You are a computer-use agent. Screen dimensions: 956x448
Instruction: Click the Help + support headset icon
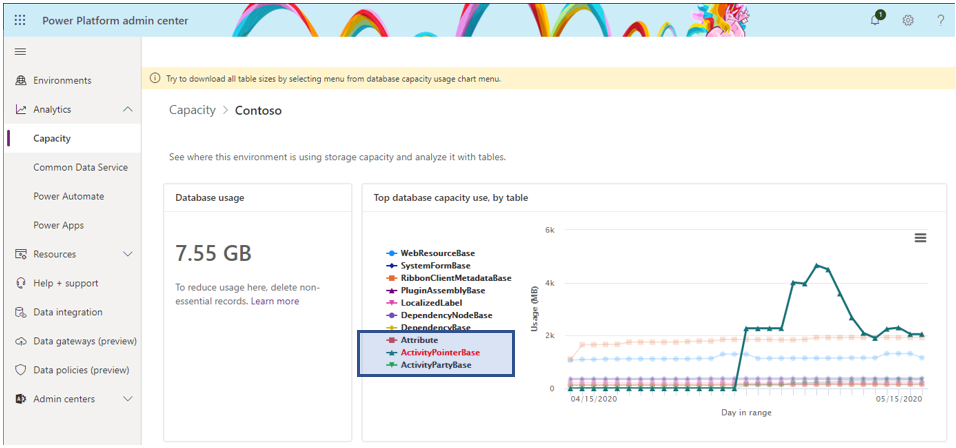coord(21,283)
